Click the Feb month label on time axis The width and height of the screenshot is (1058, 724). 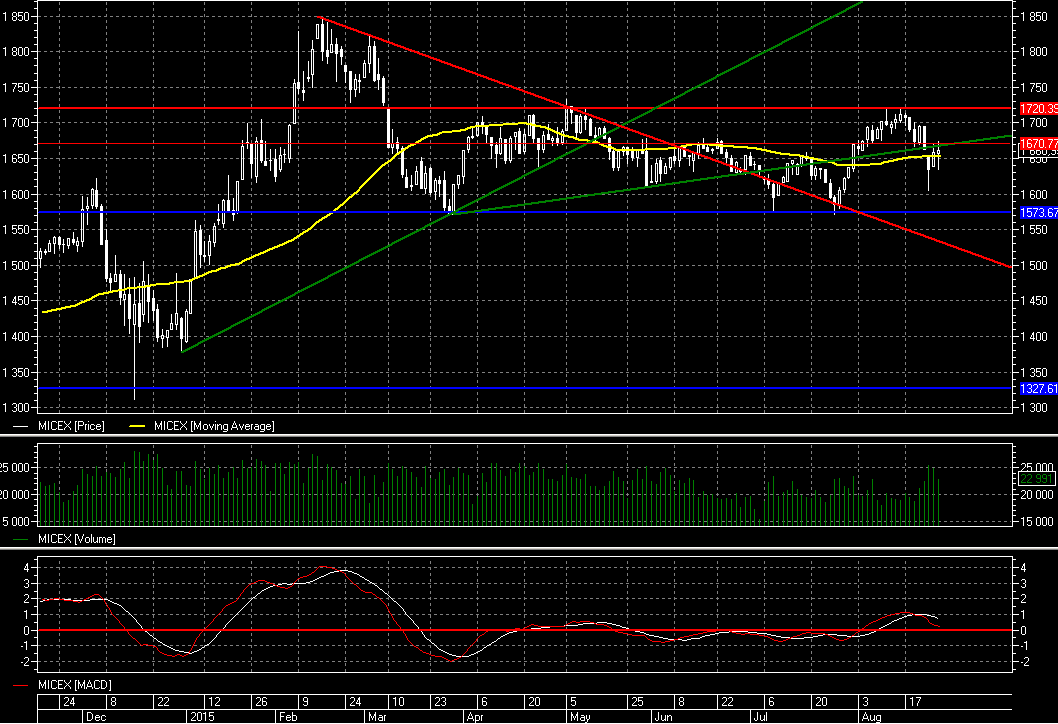click(x=287, y=717)
